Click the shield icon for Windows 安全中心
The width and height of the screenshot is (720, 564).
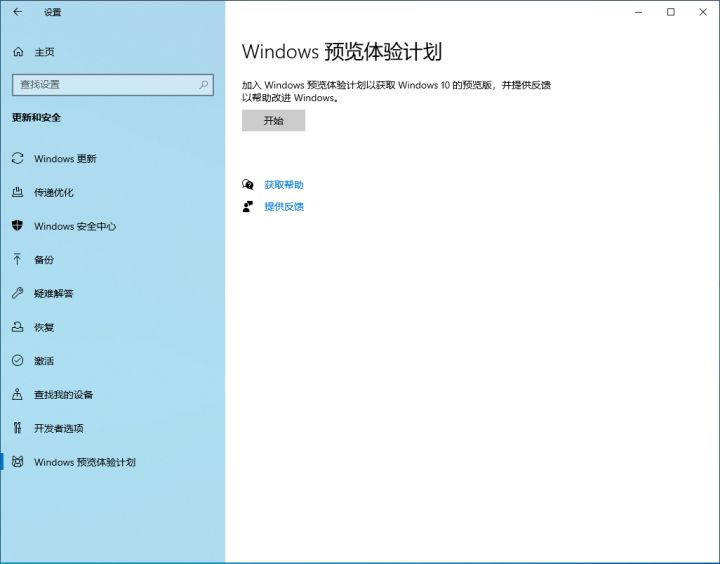click(17, 226)
